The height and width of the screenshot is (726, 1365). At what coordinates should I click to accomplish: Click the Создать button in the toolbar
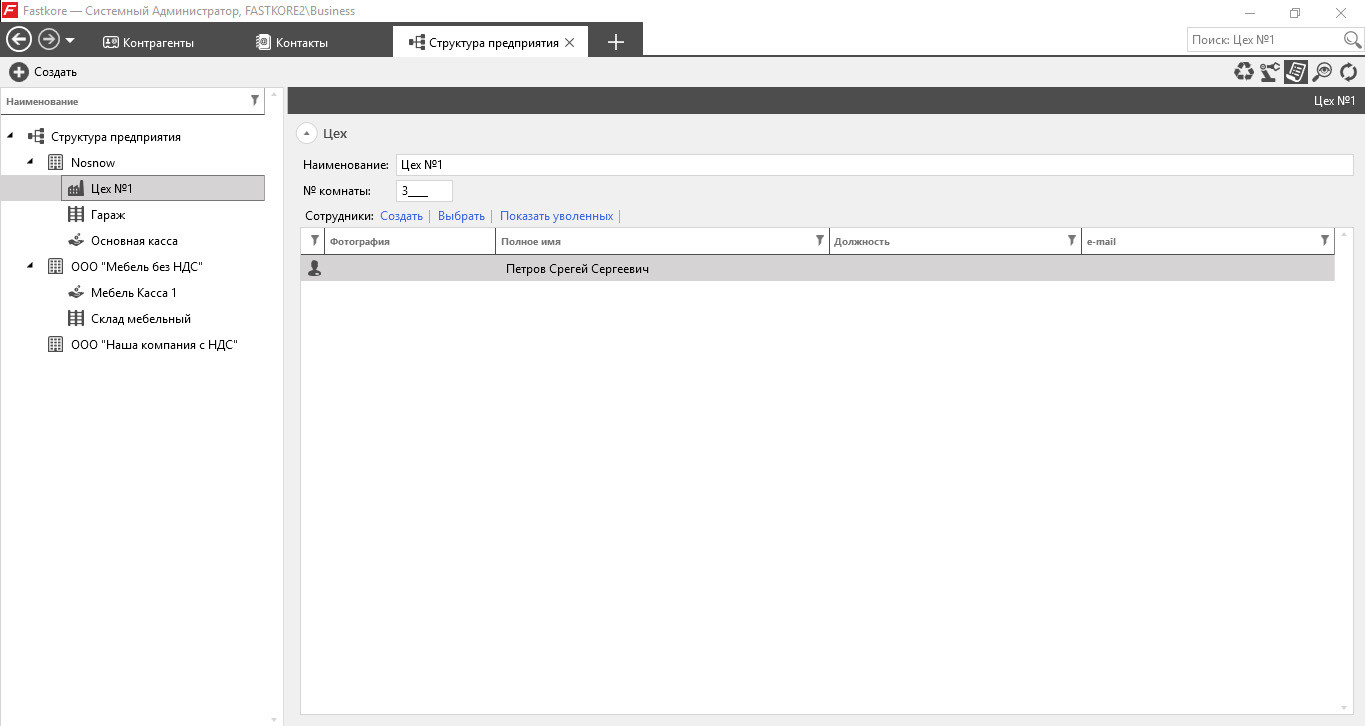[x=44, y=72]
